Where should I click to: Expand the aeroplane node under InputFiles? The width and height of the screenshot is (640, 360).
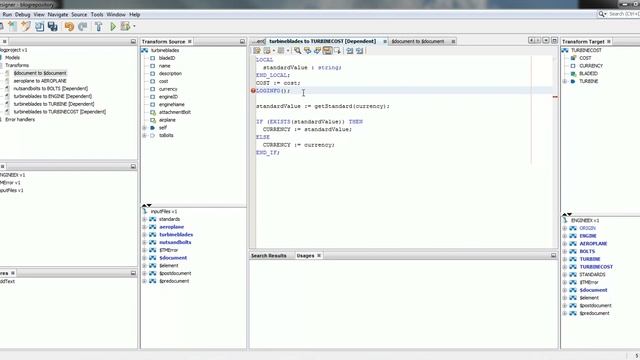pyautogui.click(x=144, y=227)
